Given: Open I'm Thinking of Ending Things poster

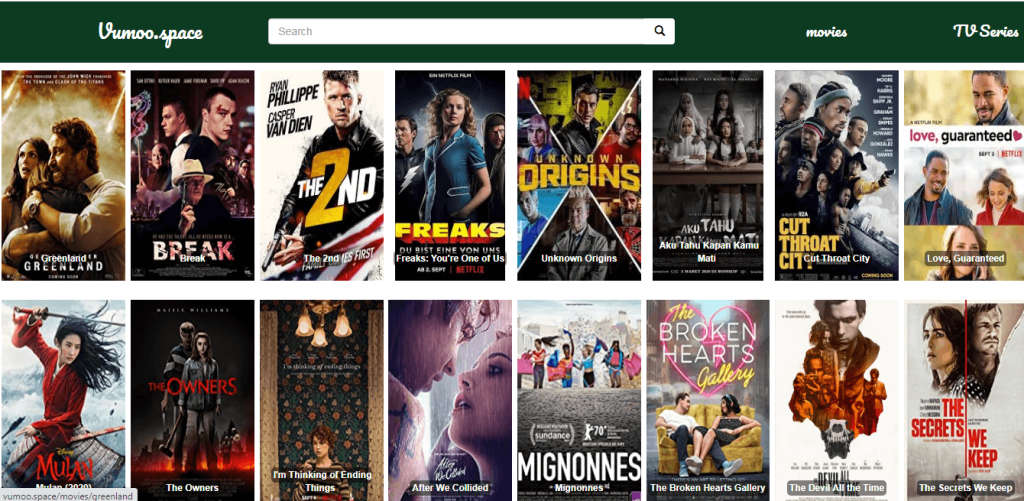Looking at the screenshot, I should (x=322, y=400).
